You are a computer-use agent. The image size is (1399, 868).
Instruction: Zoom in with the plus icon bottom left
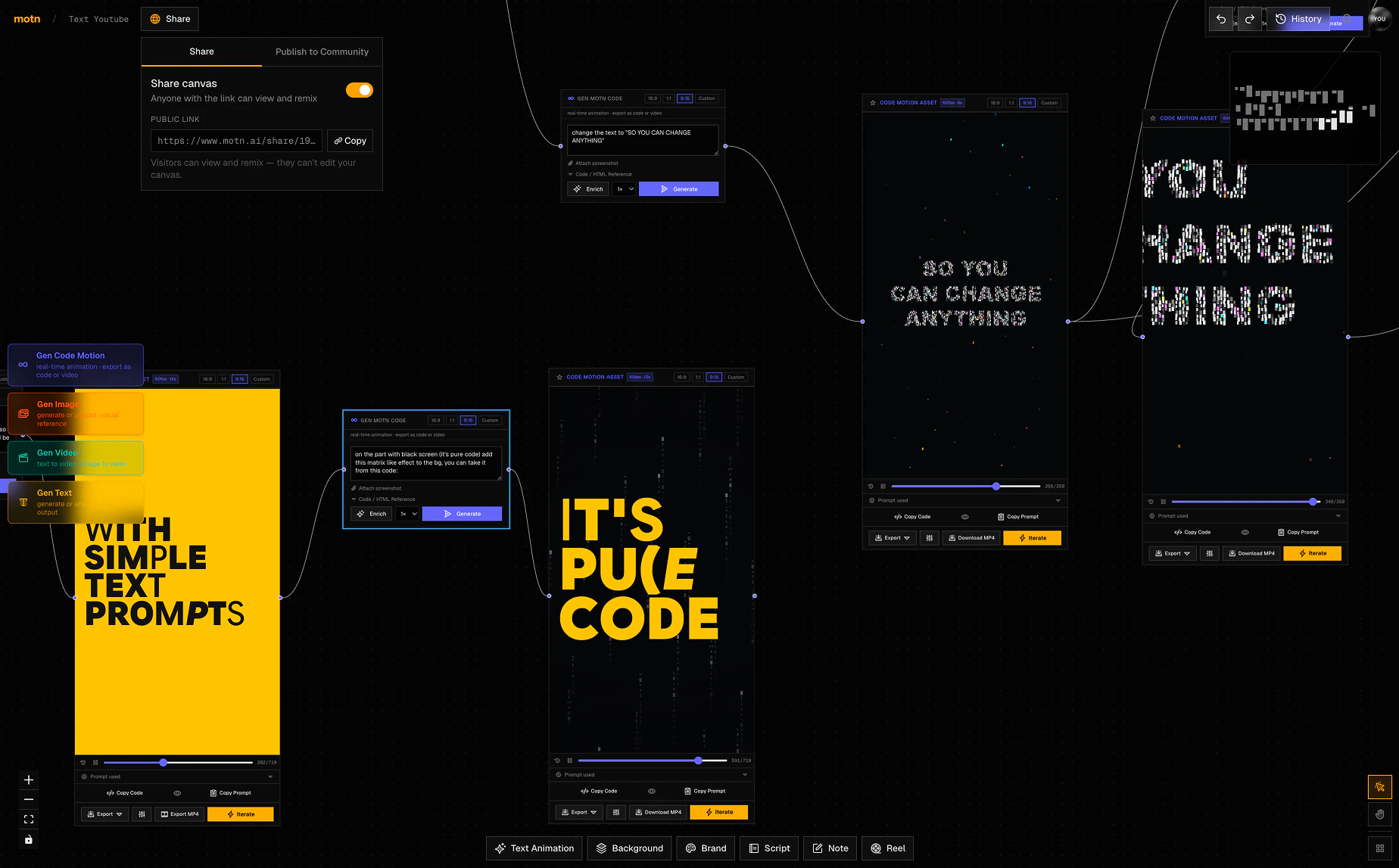29,779
